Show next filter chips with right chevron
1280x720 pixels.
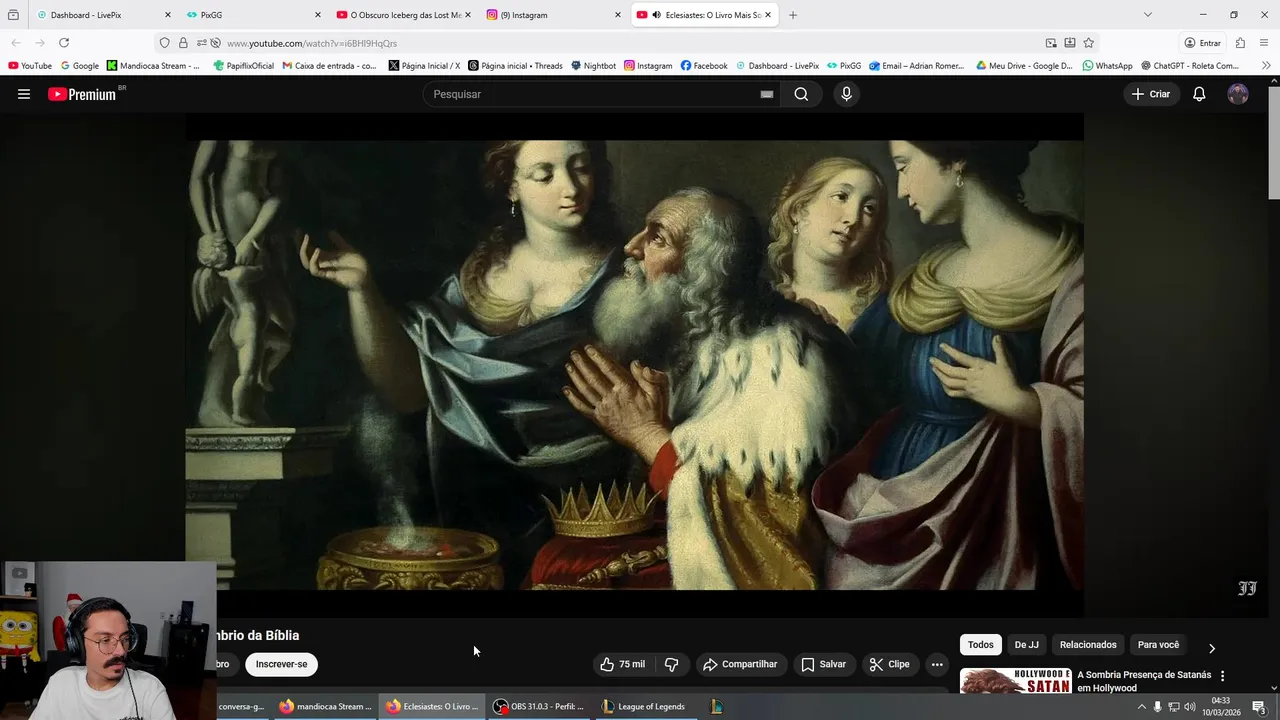coord(1212,648)
